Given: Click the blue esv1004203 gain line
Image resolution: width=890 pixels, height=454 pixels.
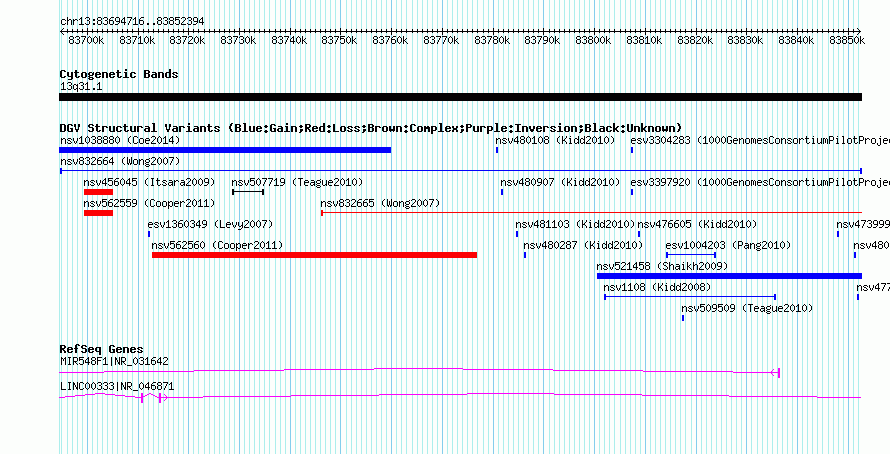Looking at the screenshot, I should coord(691,255).
